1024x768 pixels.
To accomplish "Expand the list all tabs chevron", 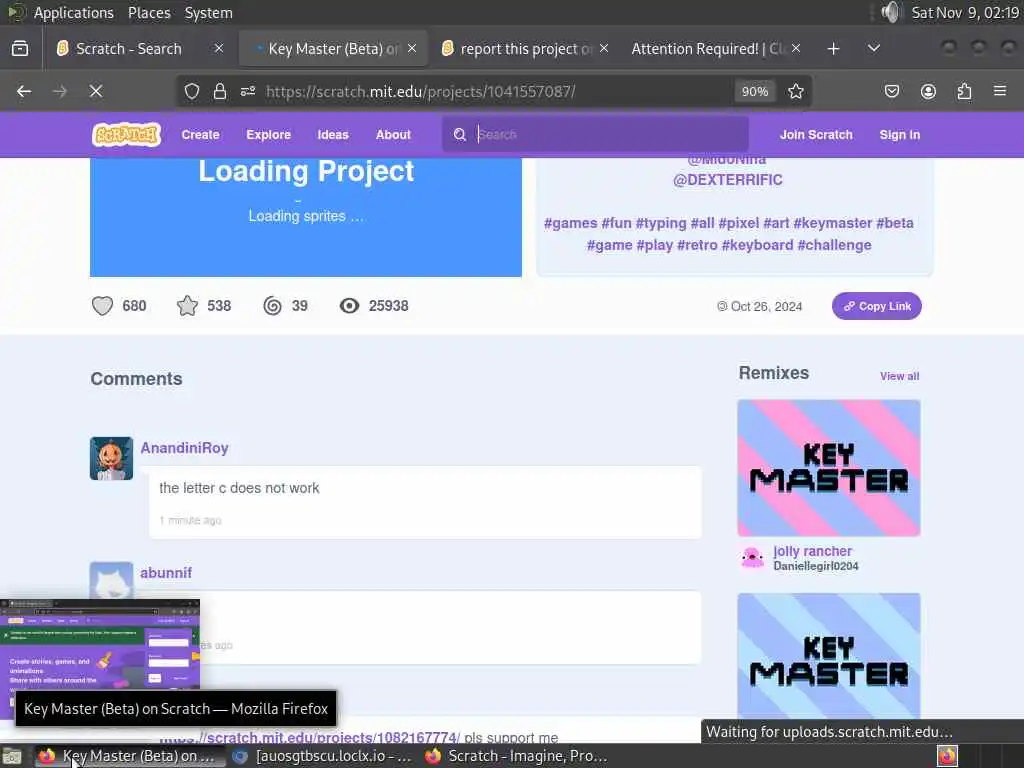I will click(874, 48).
